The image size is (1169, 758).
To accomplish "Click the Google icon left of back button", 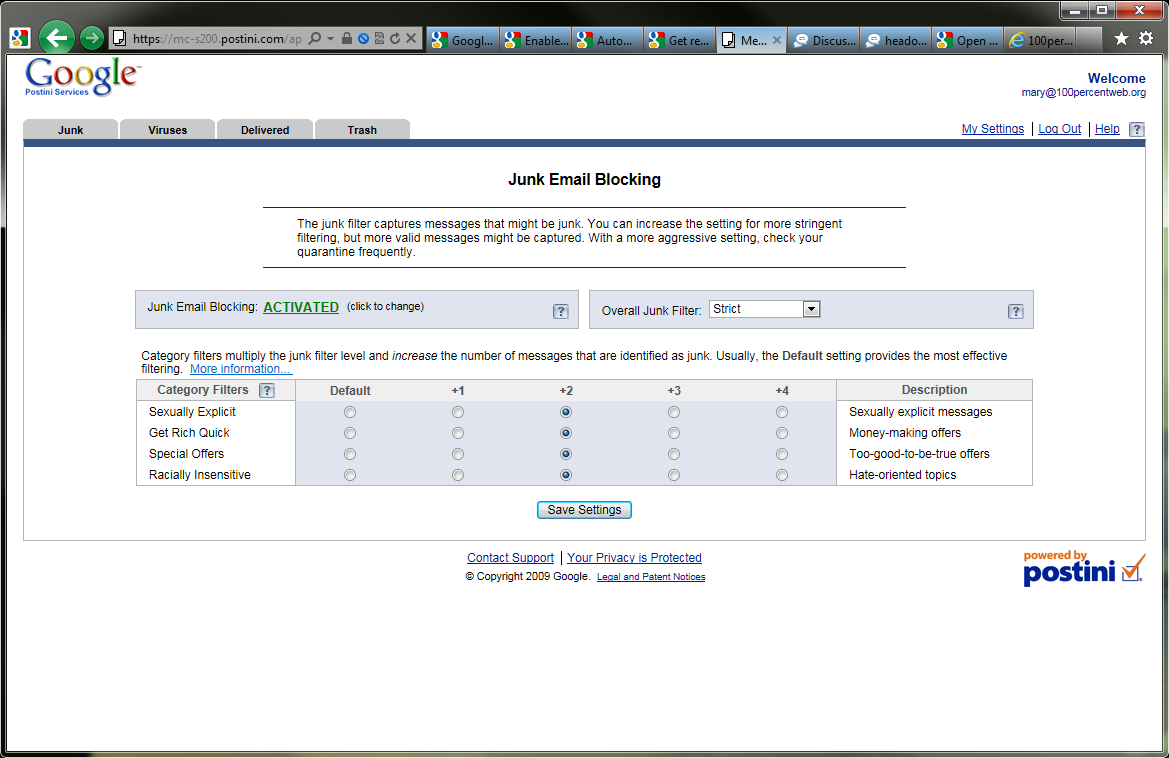I will tap(19, 38).
